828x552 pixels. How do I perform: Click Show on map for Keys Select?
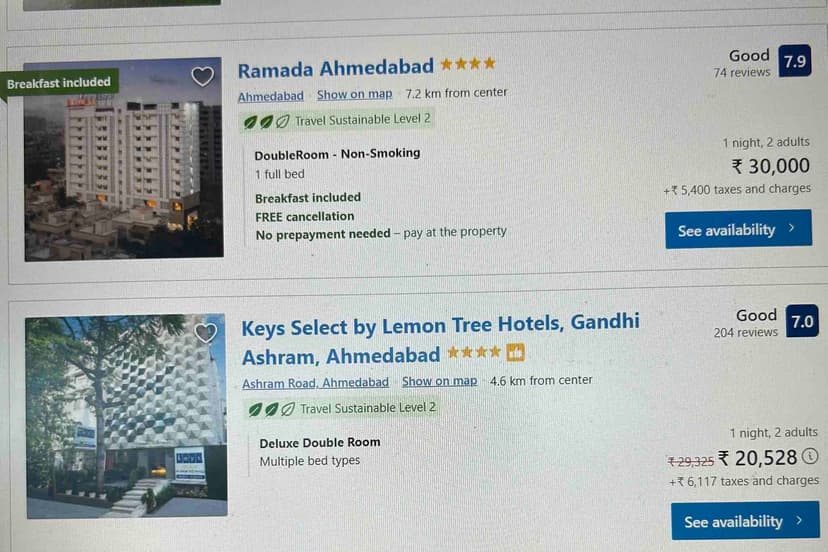tap(440, 381)
